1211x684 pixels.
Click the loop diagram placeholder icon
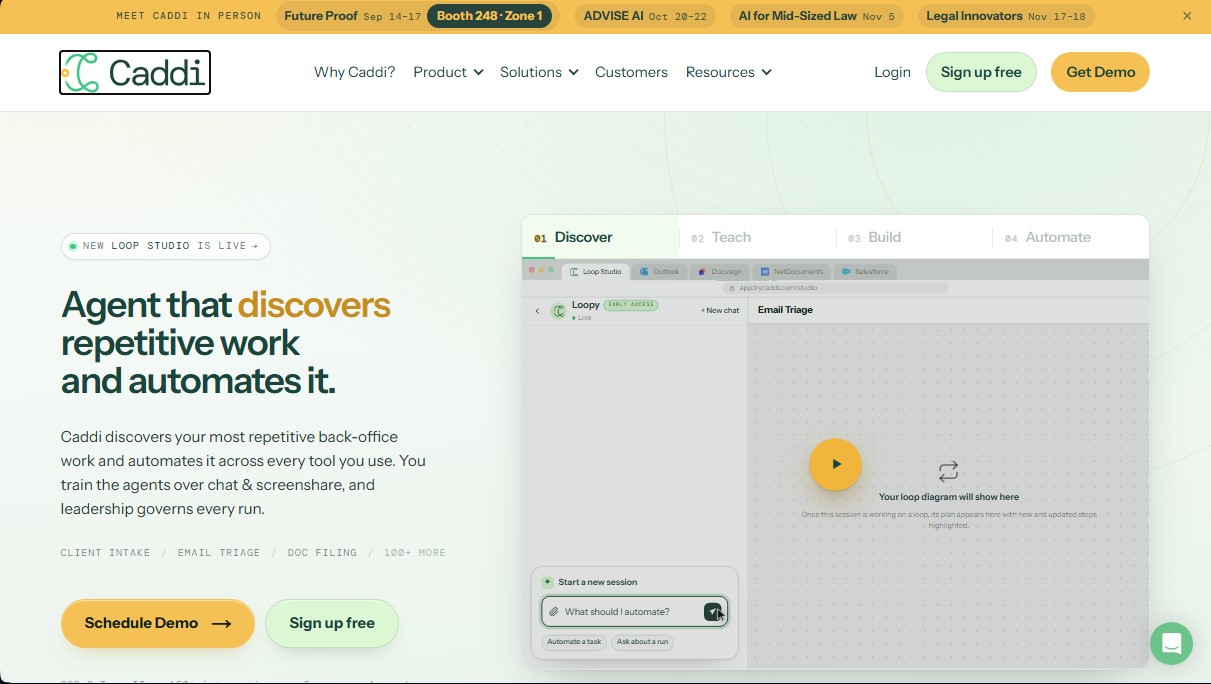948,471
